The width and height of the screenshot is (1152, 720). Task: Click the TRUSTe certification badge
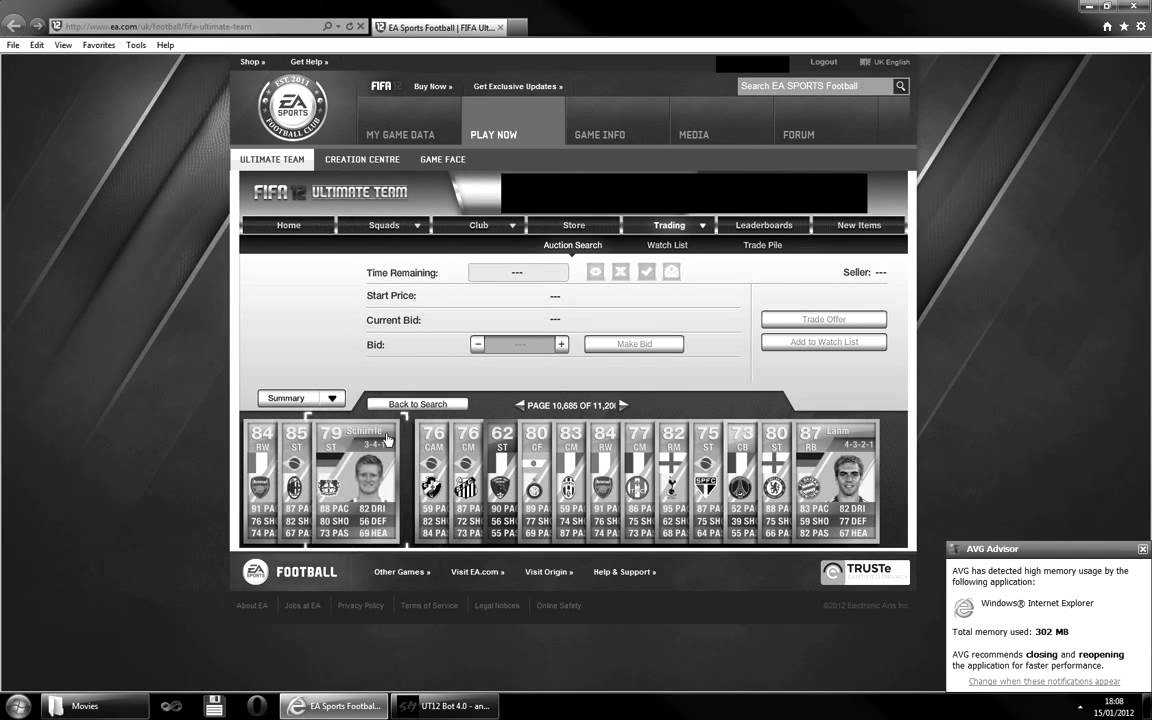click(865, 572)
